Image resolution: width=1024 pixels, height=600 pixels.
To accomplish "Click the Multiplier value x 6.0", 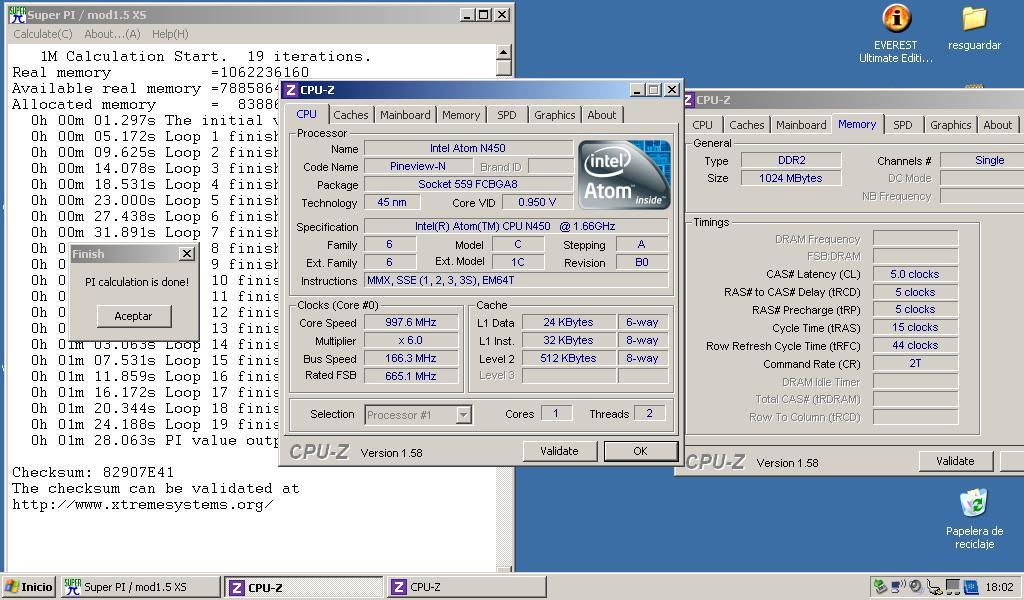I will (x=411, y=340).
